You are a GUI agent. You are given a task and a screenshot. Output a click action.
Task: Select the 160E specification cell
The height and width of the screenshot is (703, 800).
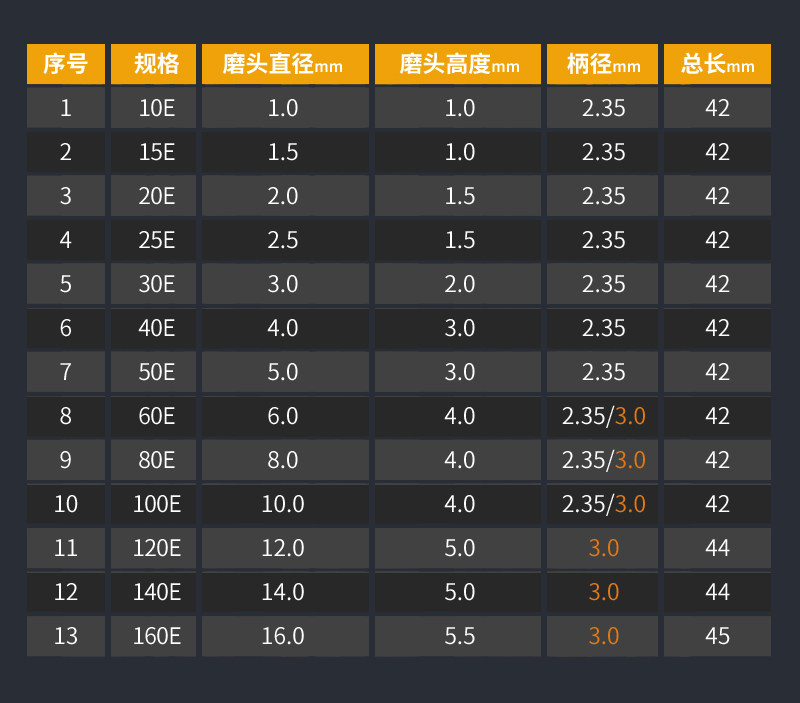point(156,636)
